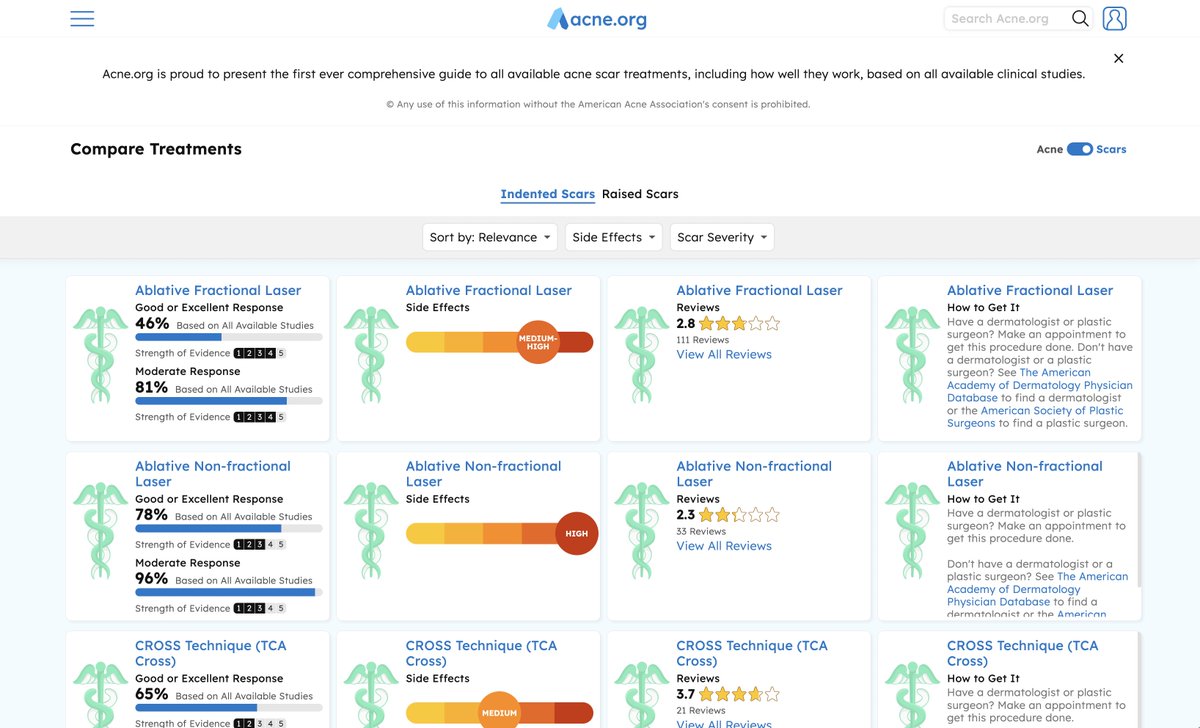Open the Scar Severity filter dropdown
The height and width of the screenshot is (728, 1200).
tap(722, 237)
